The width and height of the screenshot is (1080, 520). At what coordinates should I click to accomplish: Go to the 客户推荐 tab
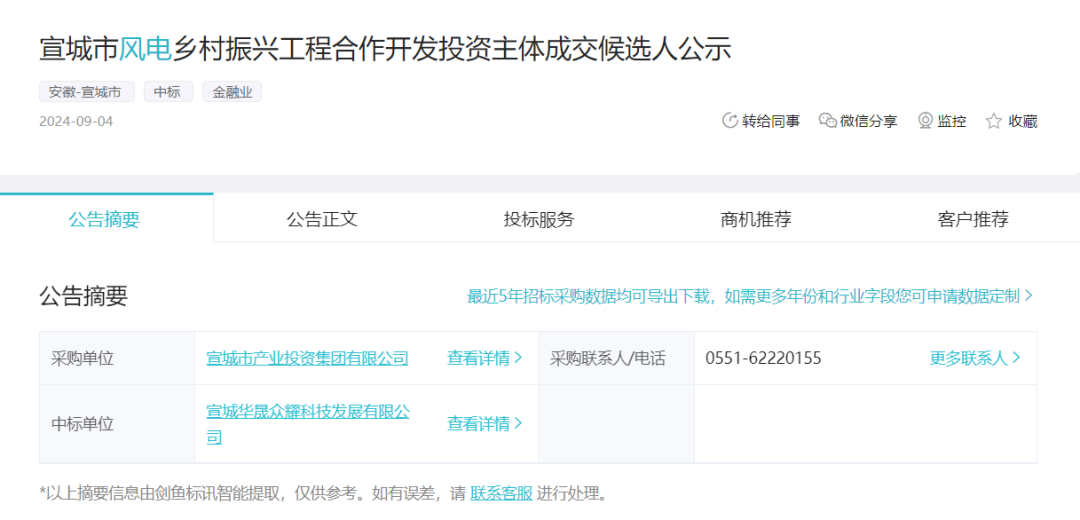[x=973, y=219]
